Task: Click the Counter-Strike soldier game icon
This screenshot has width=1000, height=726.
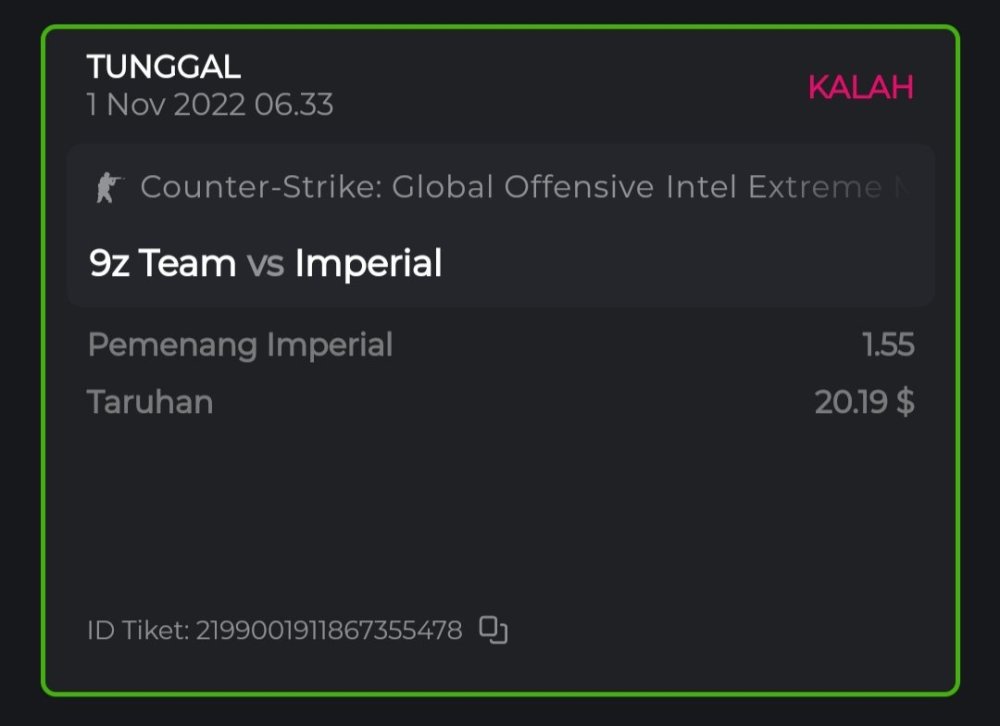Action: pyautogui.click(x=107, y=188)
